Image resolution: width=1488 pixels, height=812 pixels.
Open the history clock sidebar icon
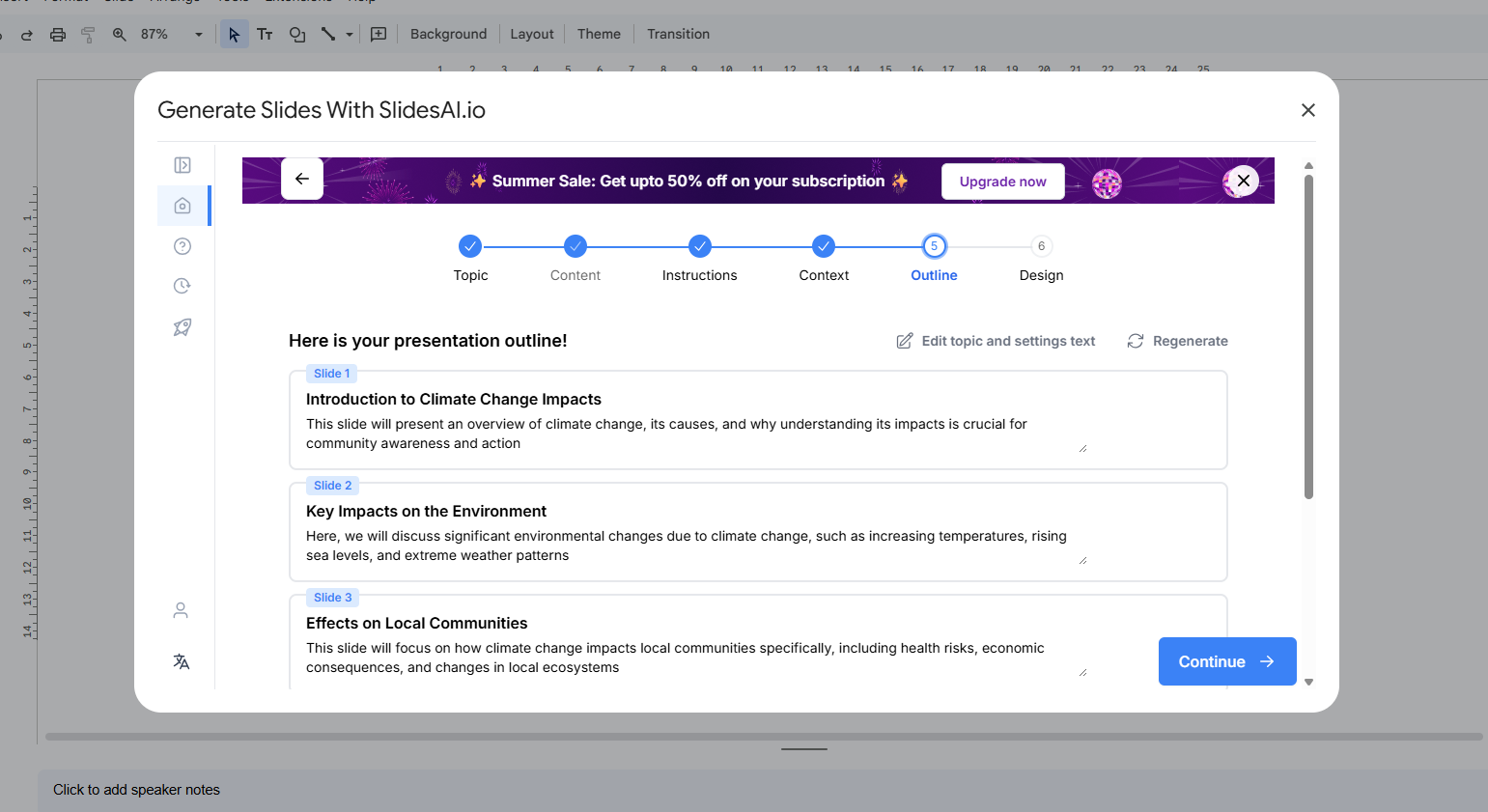[182, 286]
